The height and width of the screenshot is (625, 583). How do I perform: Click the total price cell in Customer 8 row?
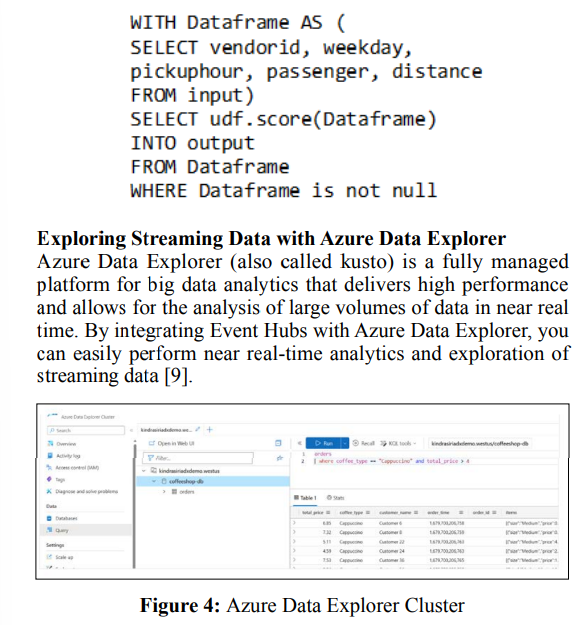pyautogui.click(x=327, y=533)
